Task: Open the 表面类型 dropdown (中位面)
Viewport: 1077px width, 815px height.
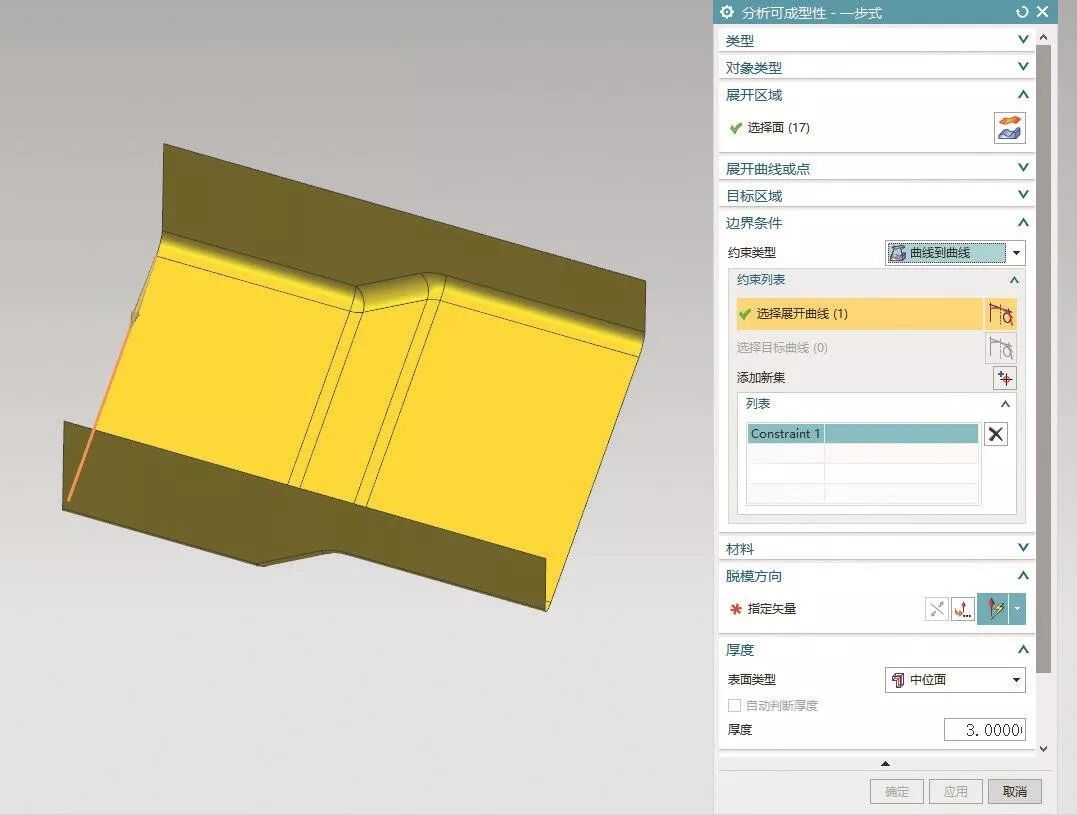Action: (955, 680)
